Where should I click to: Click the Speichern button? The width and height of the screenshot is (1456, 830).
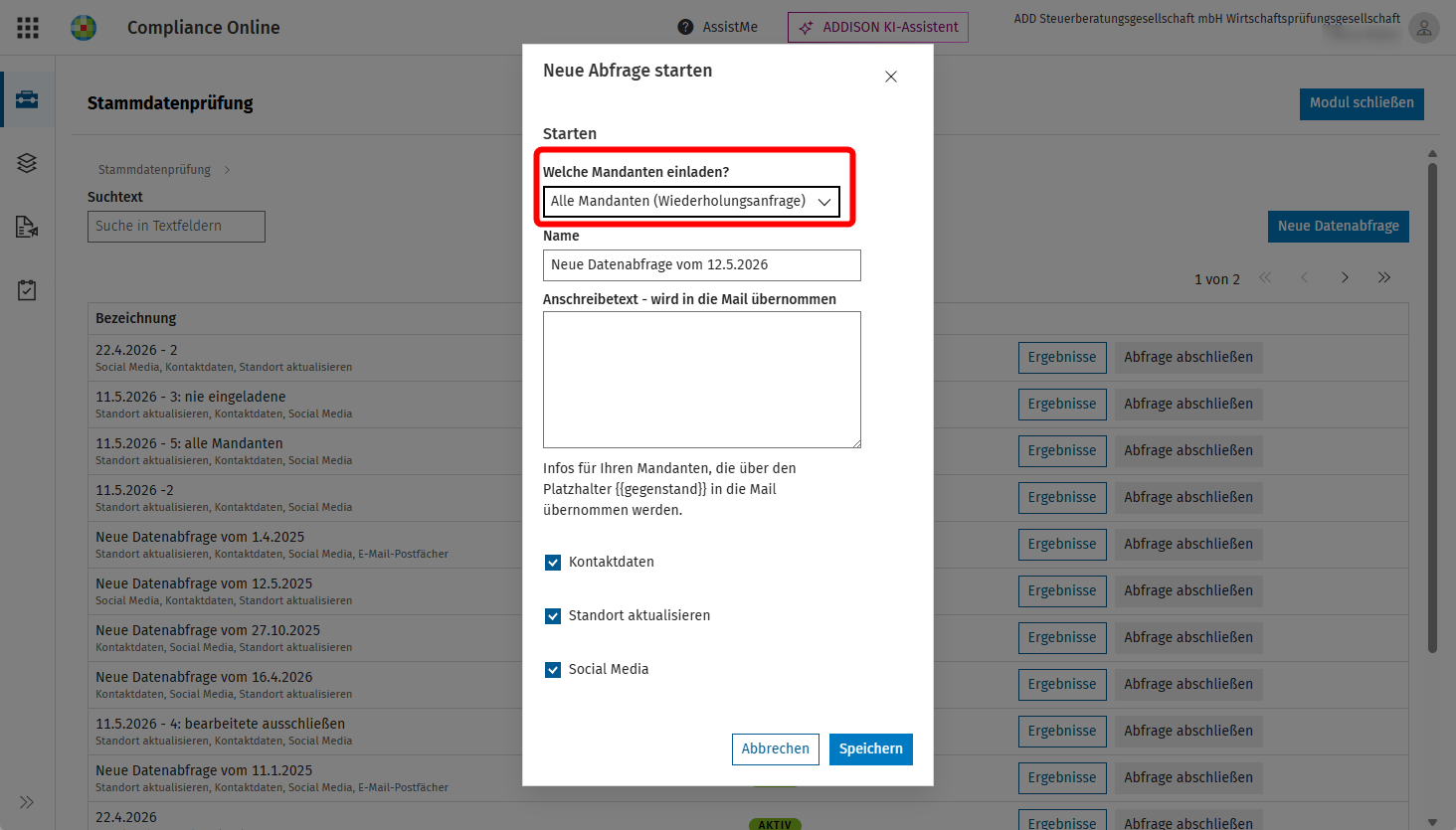pos(871,749)
